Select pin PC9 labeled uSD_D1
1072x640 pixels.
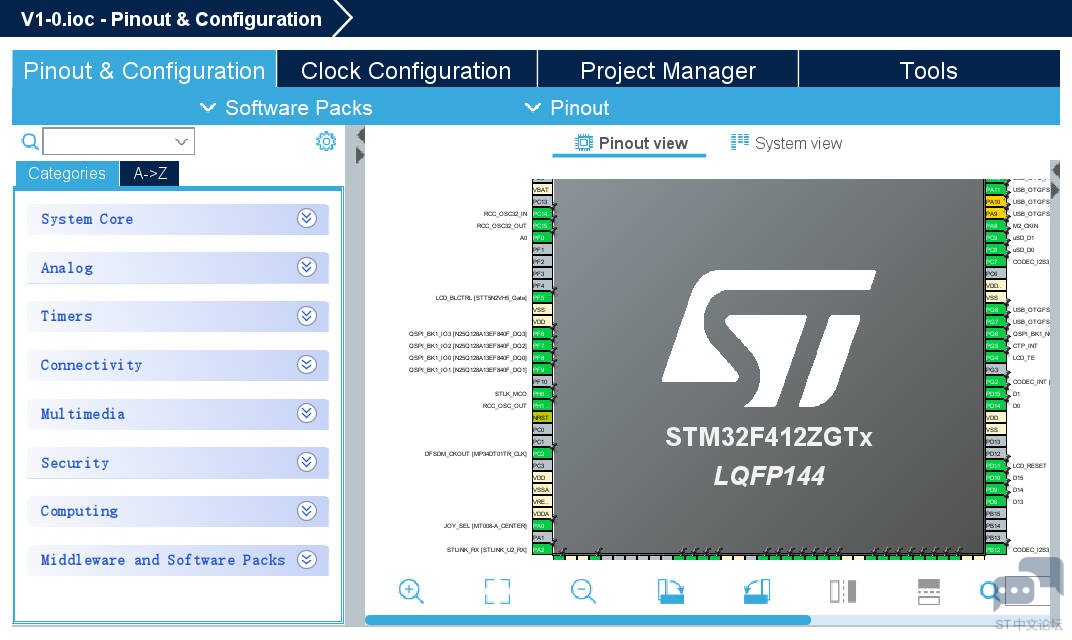pos(995,237)
